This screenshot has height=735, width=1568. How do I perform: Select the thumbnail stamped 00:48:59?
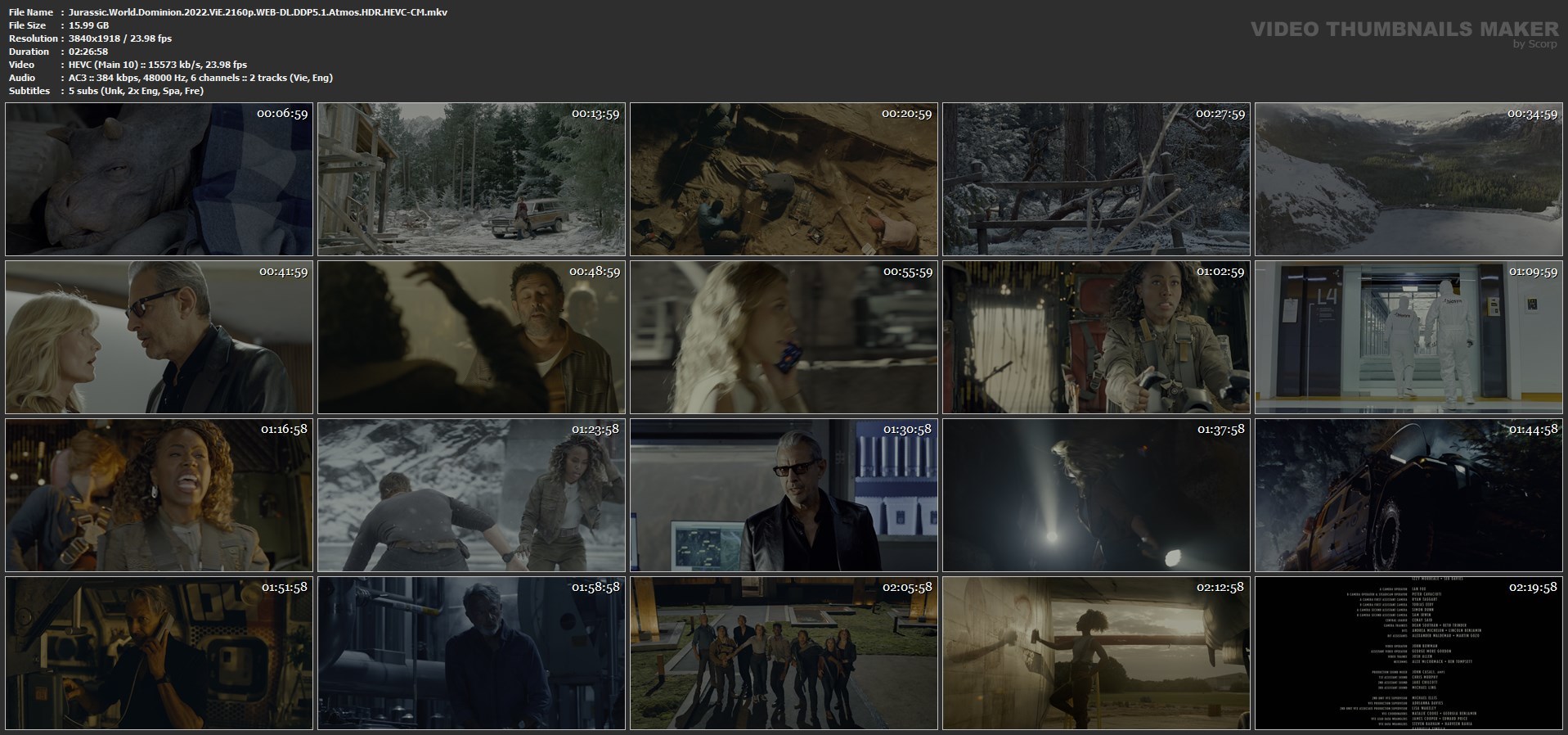(x=471, y=337)
